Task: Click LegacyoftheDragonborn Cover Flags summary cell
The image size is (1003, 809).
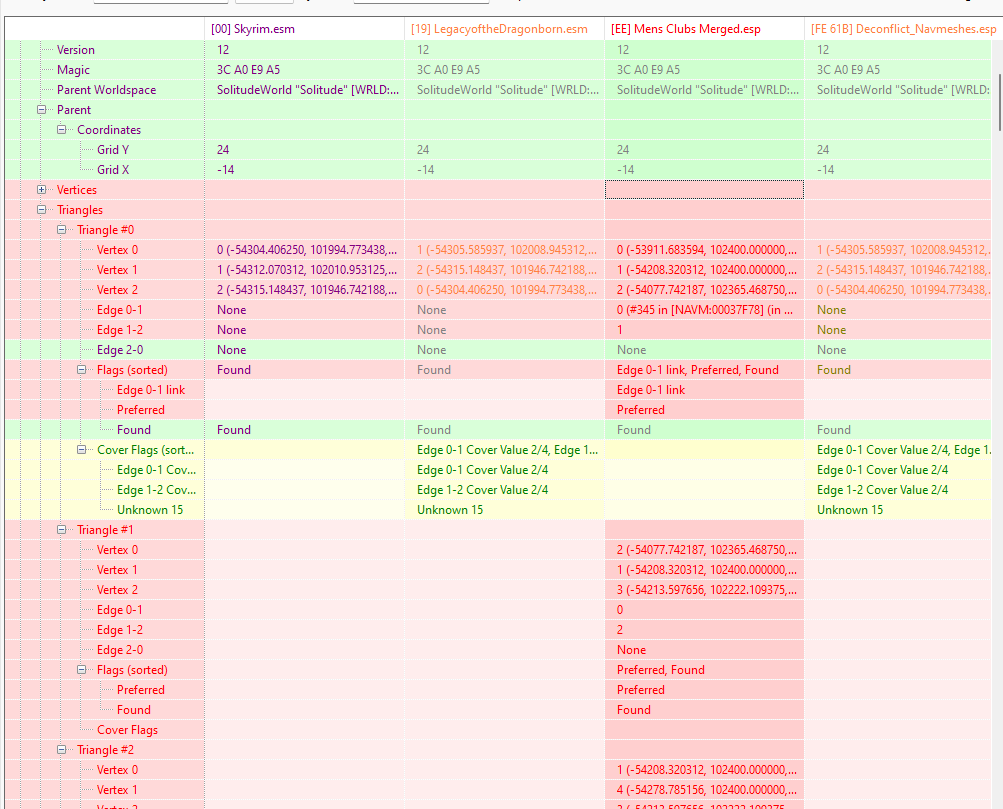Action: (507, 450)
